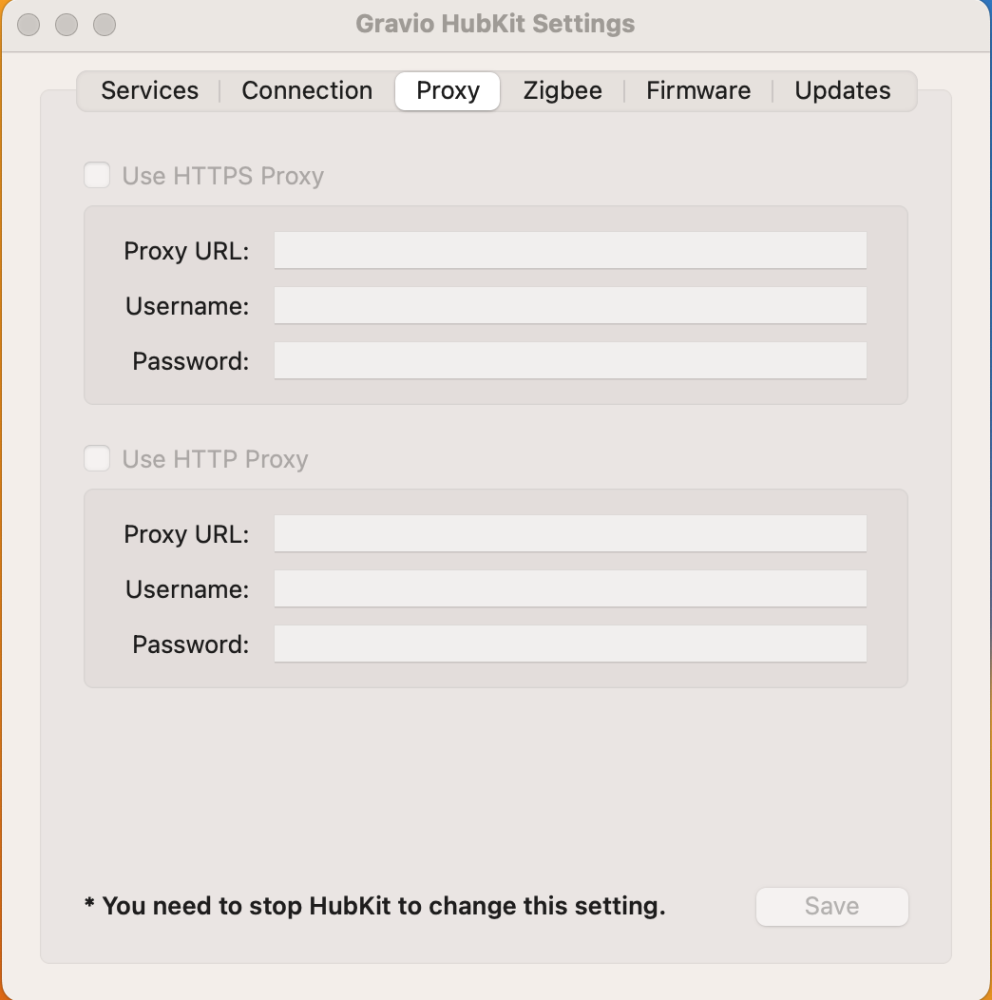Click the Gravio HubKit Settings title bar
Screen dimensions: 992x1000
[x=496, y=24]
